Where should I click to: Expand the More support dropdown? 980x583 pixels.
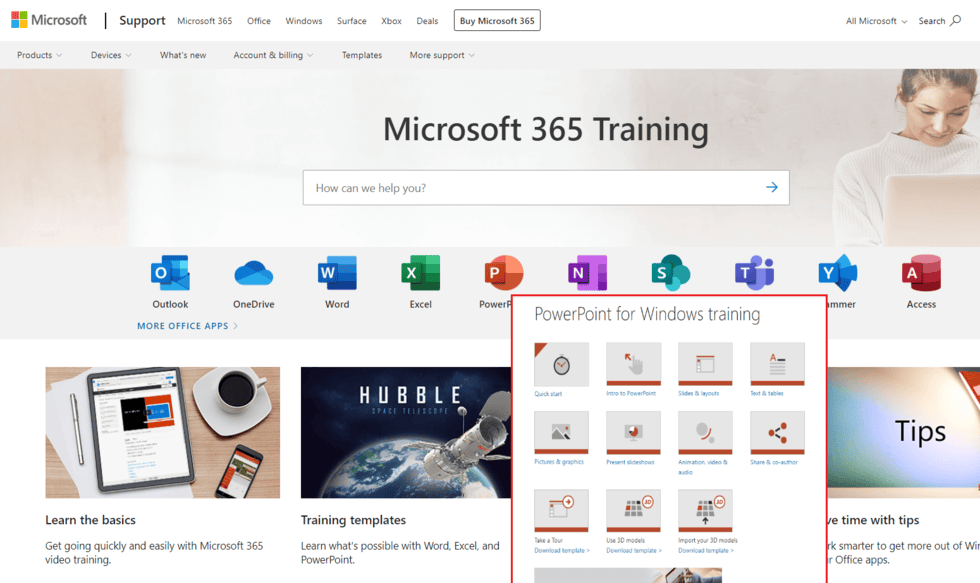(442, 55)
